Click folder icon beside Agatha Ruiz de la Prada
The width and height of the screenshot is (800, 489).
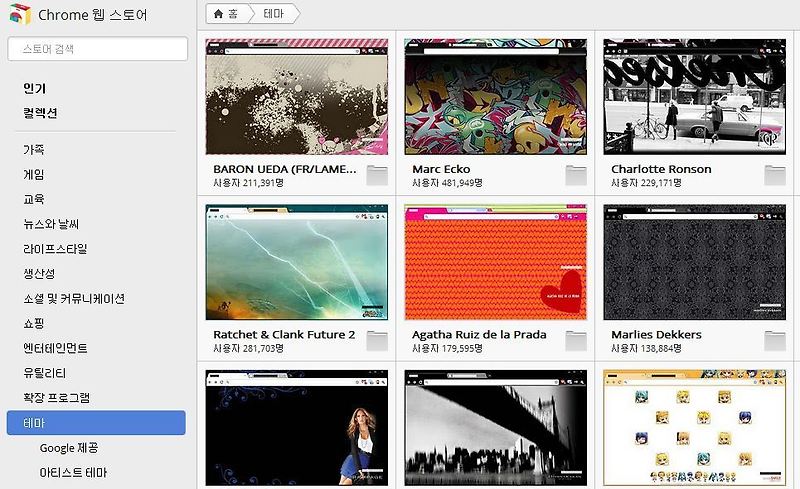coord(576,341)
